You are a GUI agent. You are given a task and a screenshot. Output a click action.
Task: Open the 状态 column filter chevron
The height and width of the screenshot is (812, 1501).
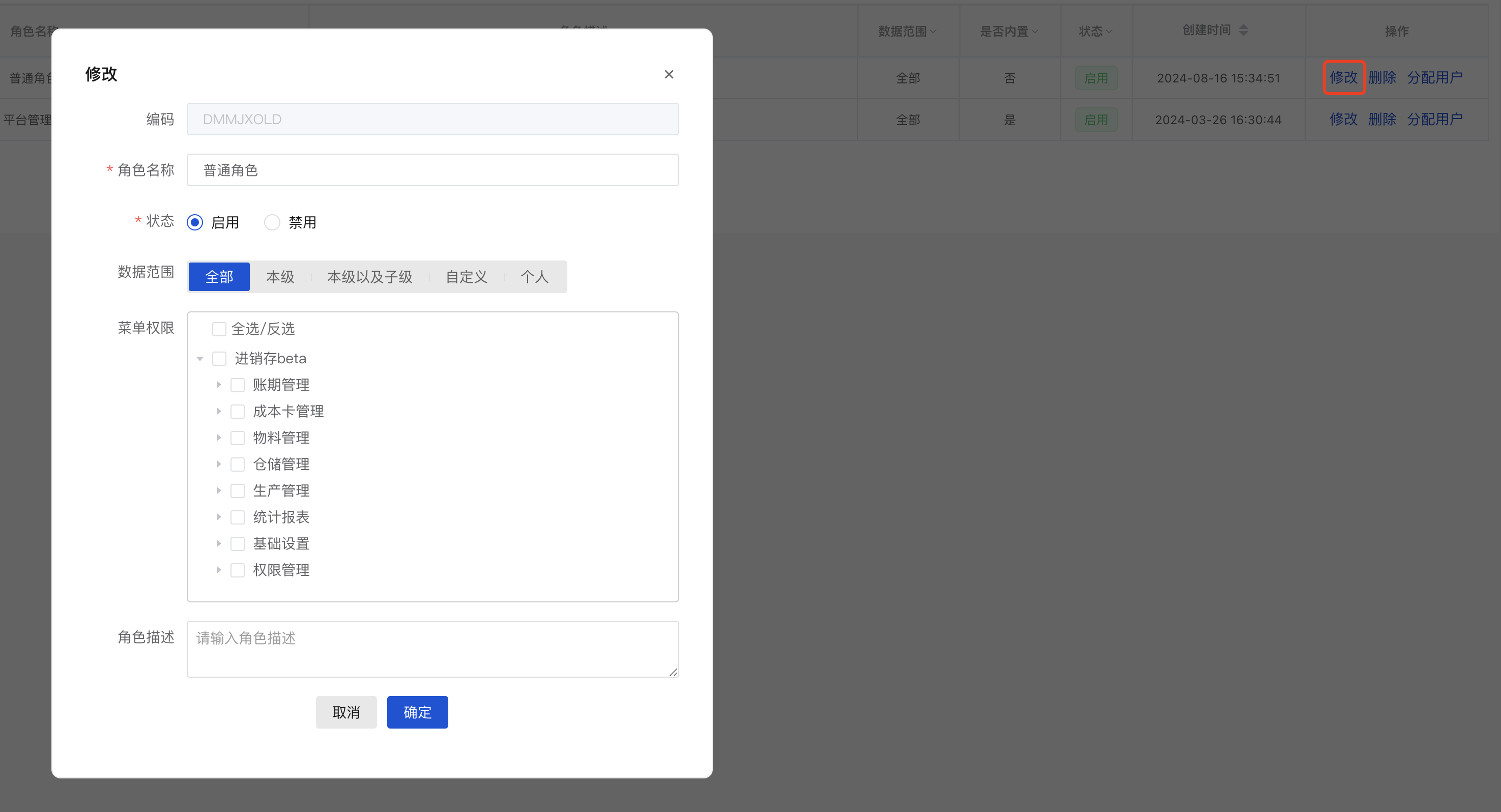tap(1109, 32)
